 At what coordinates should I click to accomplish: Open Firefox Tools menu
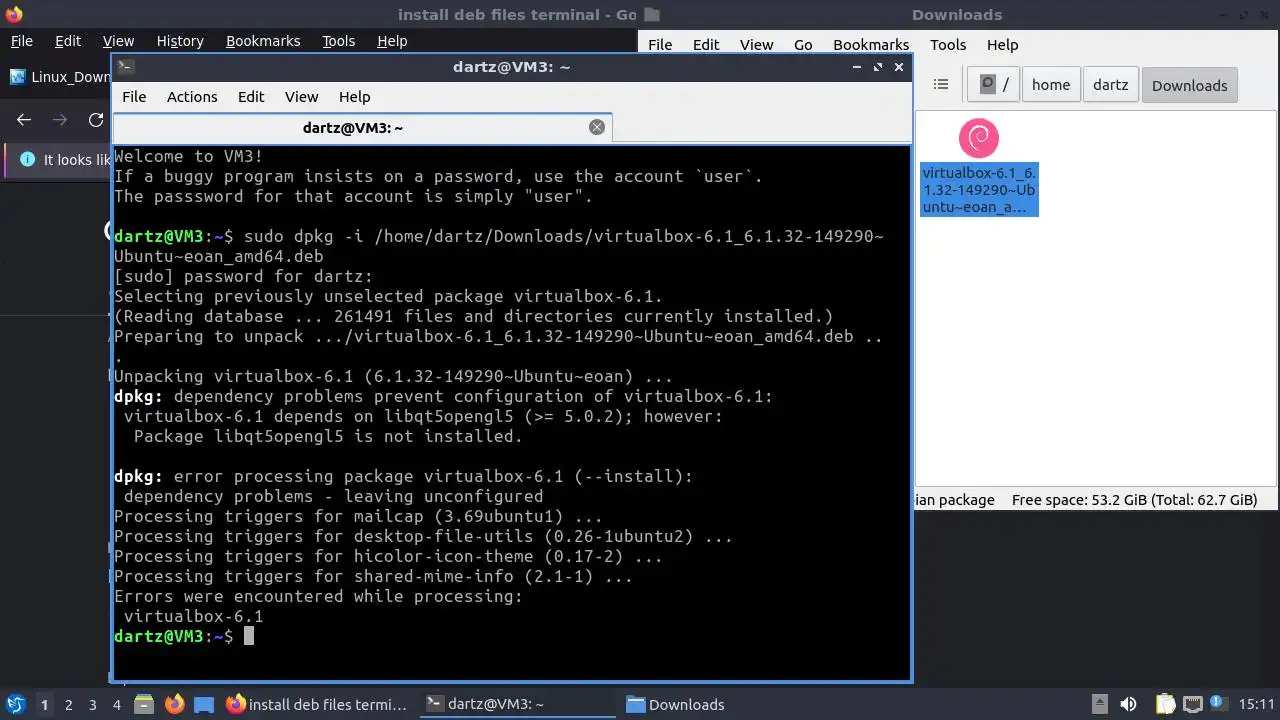338,41
